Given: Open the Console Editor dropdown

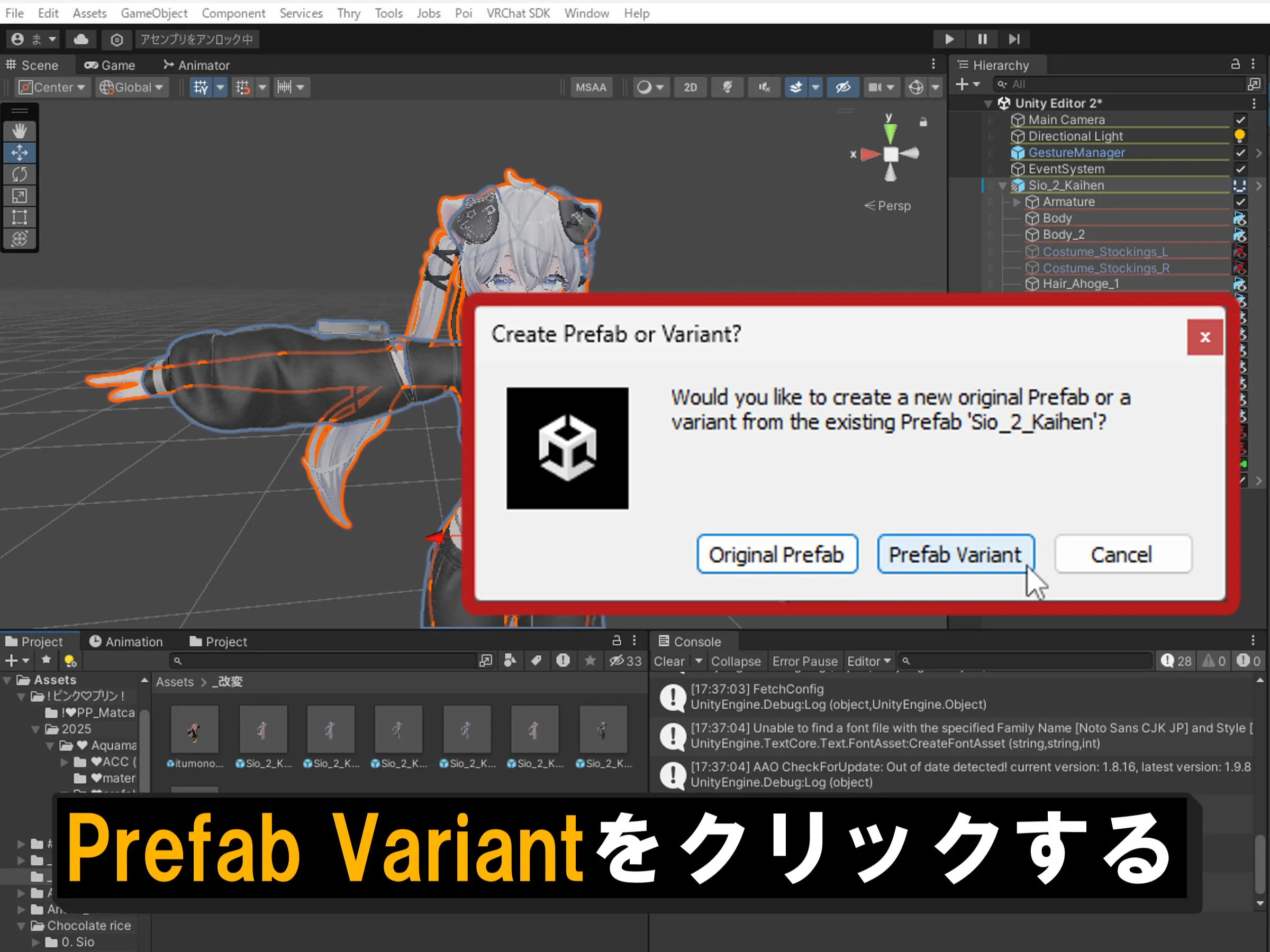Looking at the screenshot, I should click(x=869, y=661).
